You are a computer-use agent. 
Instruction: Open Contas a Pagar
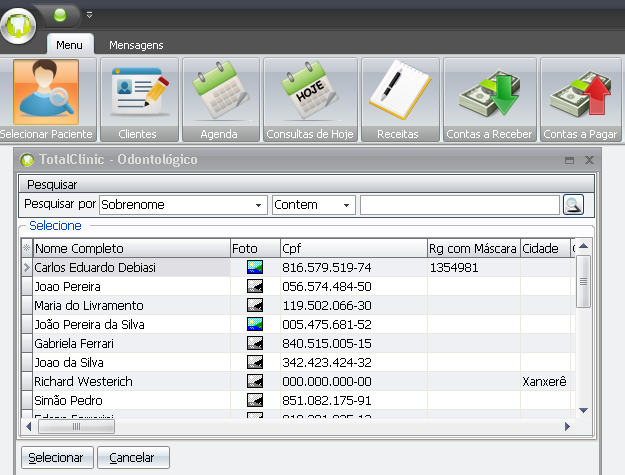click(581, 100)
